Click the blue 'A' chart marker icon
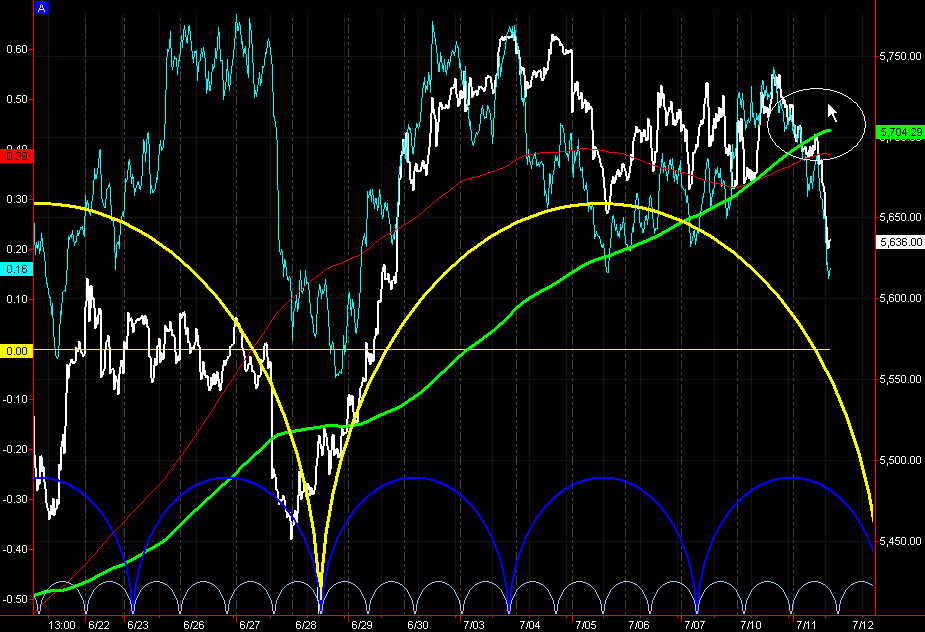The image size is (925, 632). point(41,8)
